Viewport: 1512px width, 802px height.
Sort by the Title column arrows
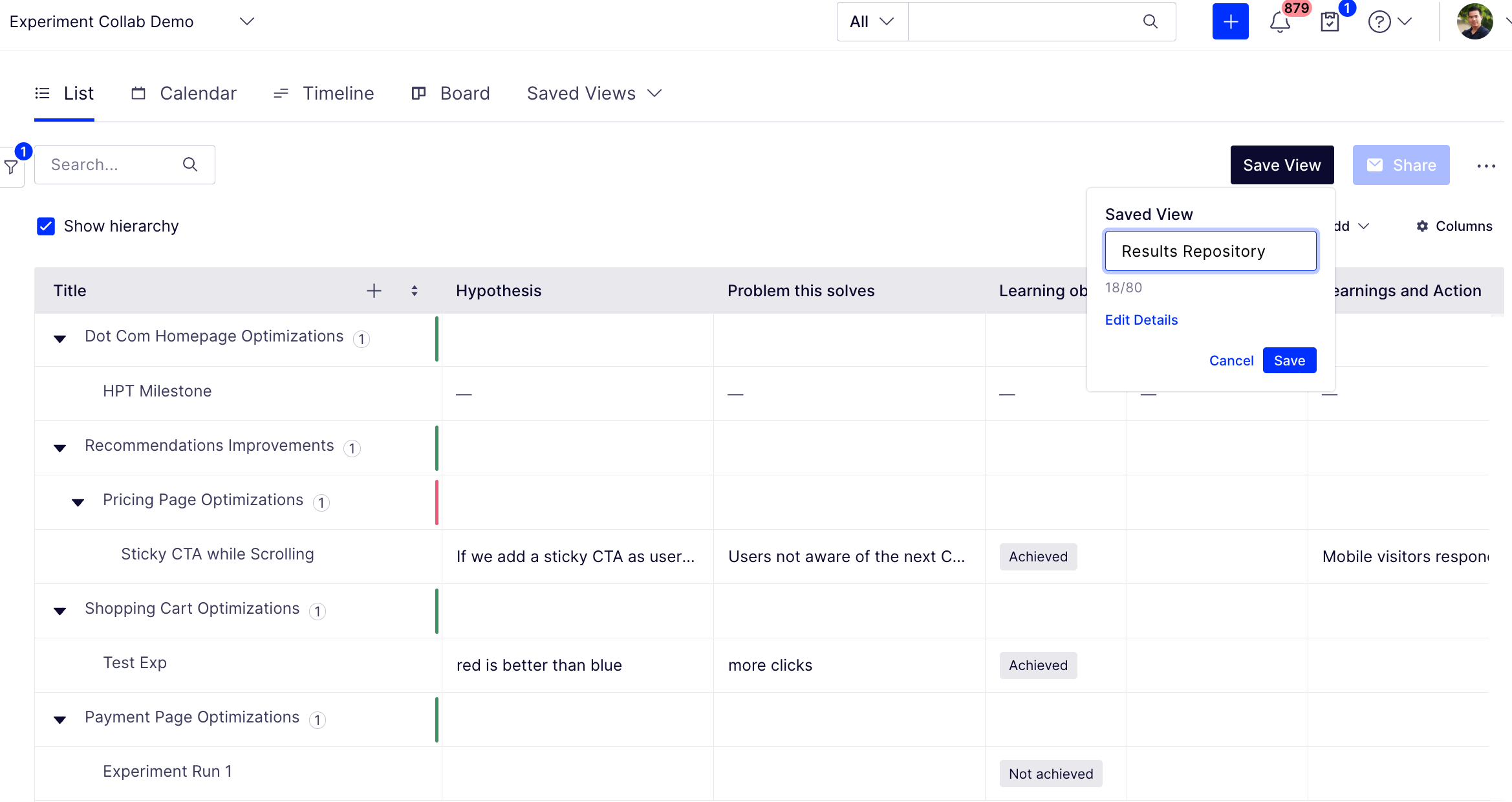pos(415,291)
